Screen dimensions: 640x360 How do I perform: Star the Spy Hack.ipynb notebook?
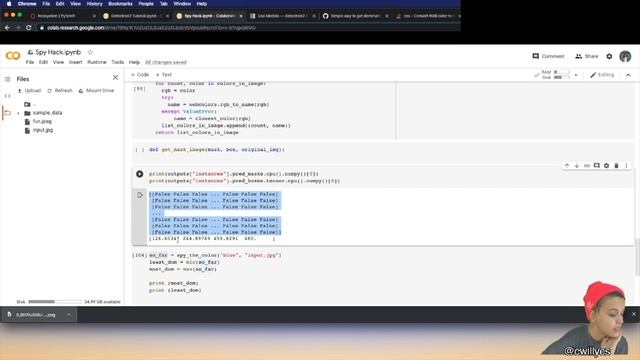coord(90,52)
